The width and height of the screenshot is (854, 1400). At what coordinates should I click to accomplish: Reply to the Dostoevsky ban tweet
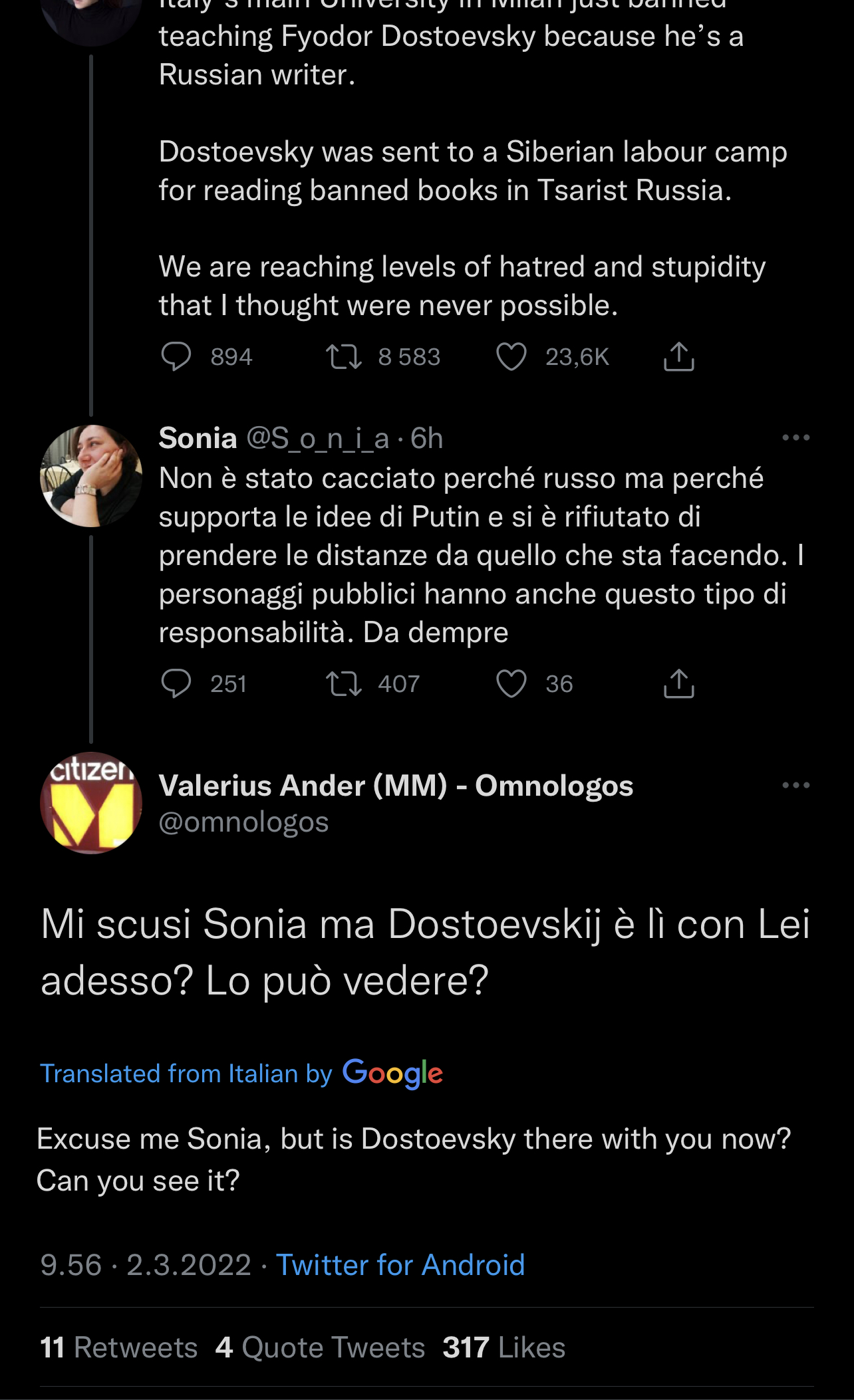176,357
